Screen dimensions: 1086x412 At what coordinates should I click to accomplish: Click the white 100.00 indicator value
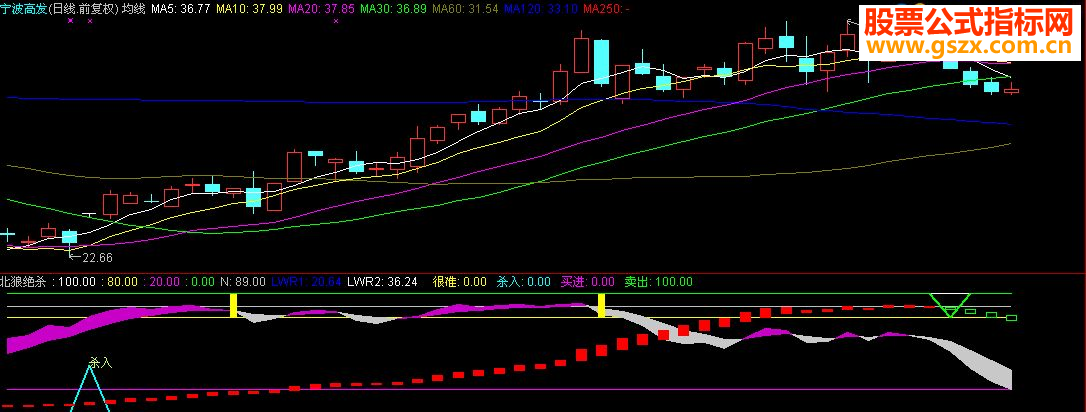[76, 282]
